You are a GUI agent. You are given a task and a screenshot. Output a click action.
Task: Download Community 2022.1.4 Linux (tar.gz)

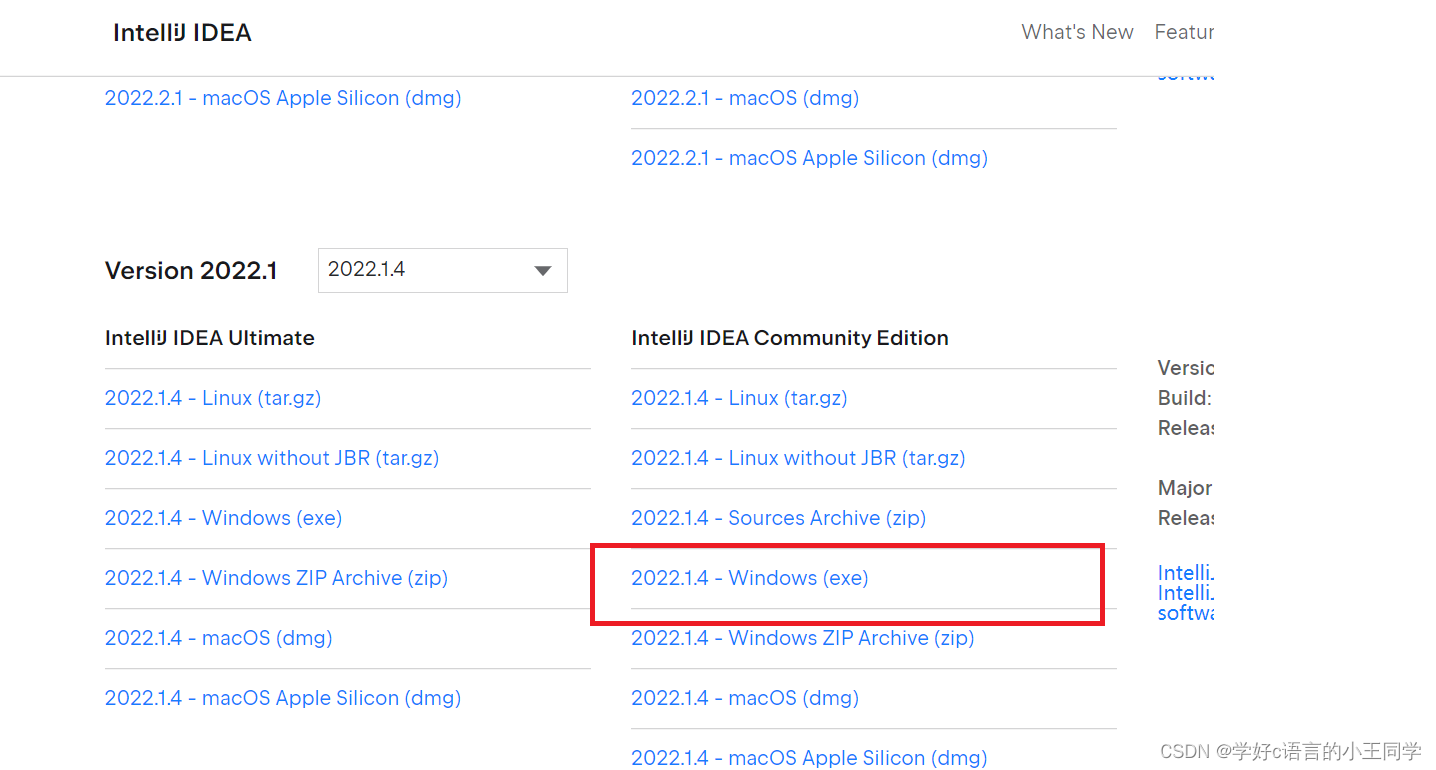pyautogui.click(x=739, y=398)
